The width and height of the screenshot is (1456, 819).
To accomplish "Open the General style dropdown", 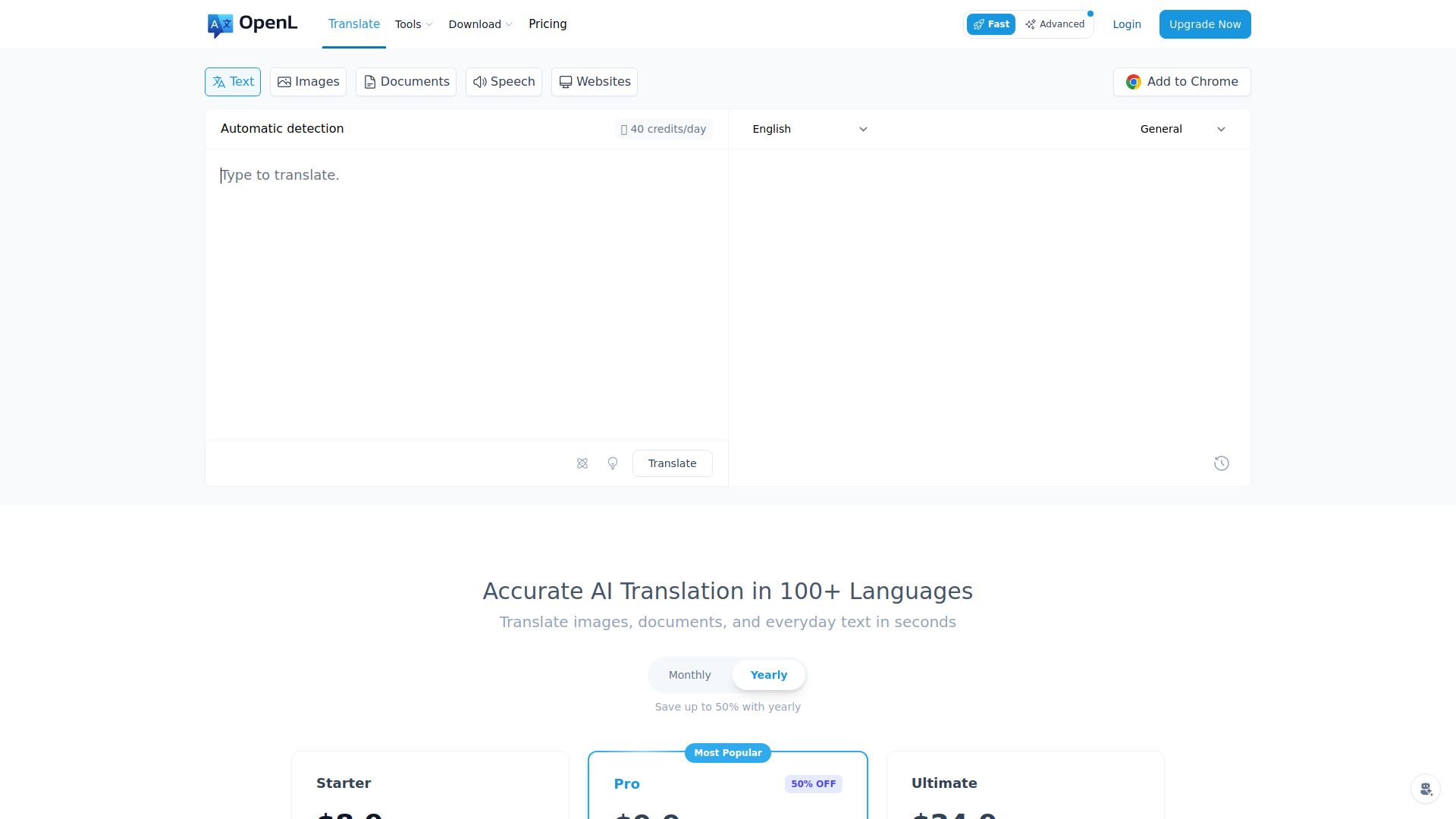I will (1183, 129).
